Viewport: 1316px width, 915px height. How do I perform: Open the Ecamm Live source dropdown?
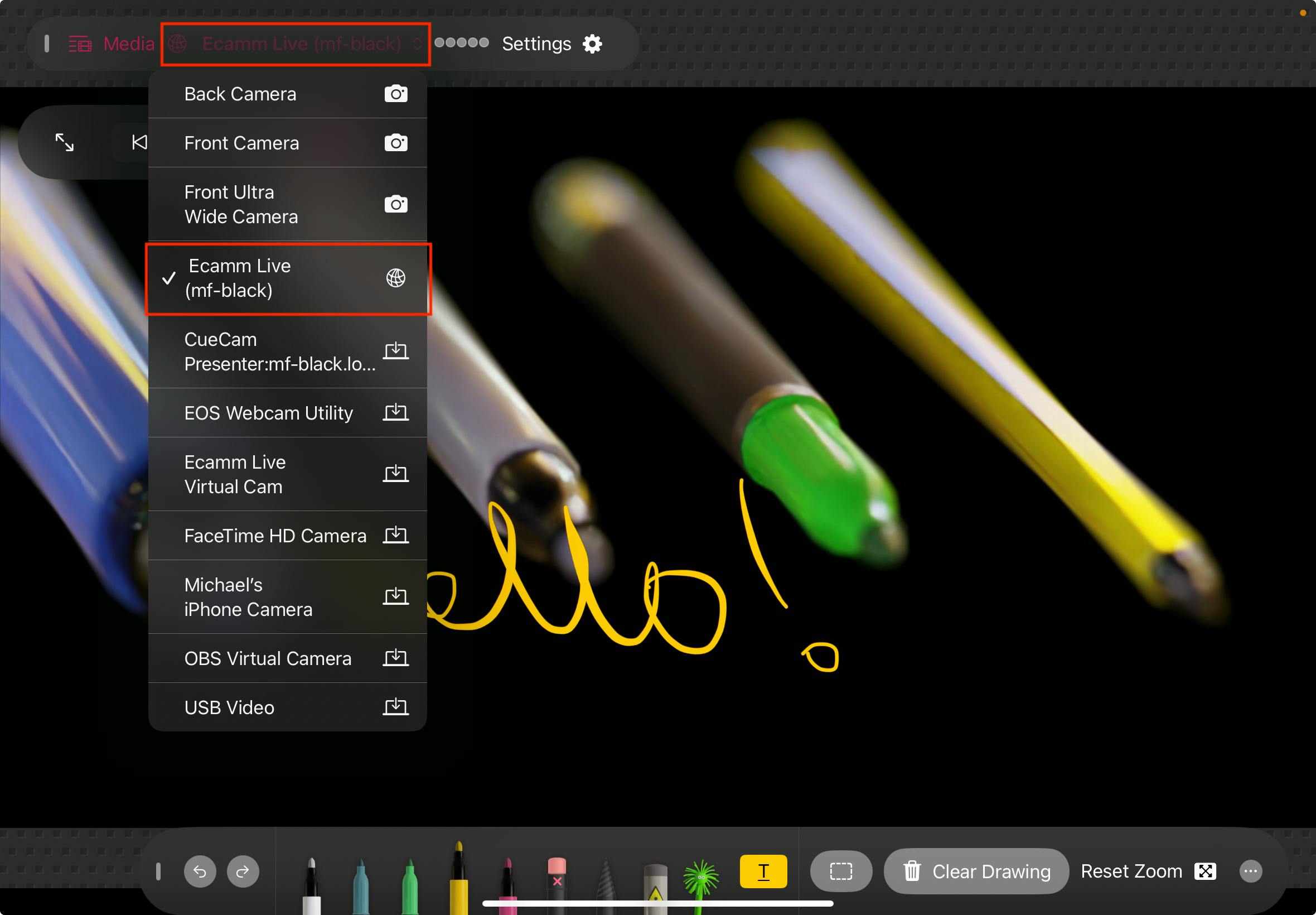[296, 44]
